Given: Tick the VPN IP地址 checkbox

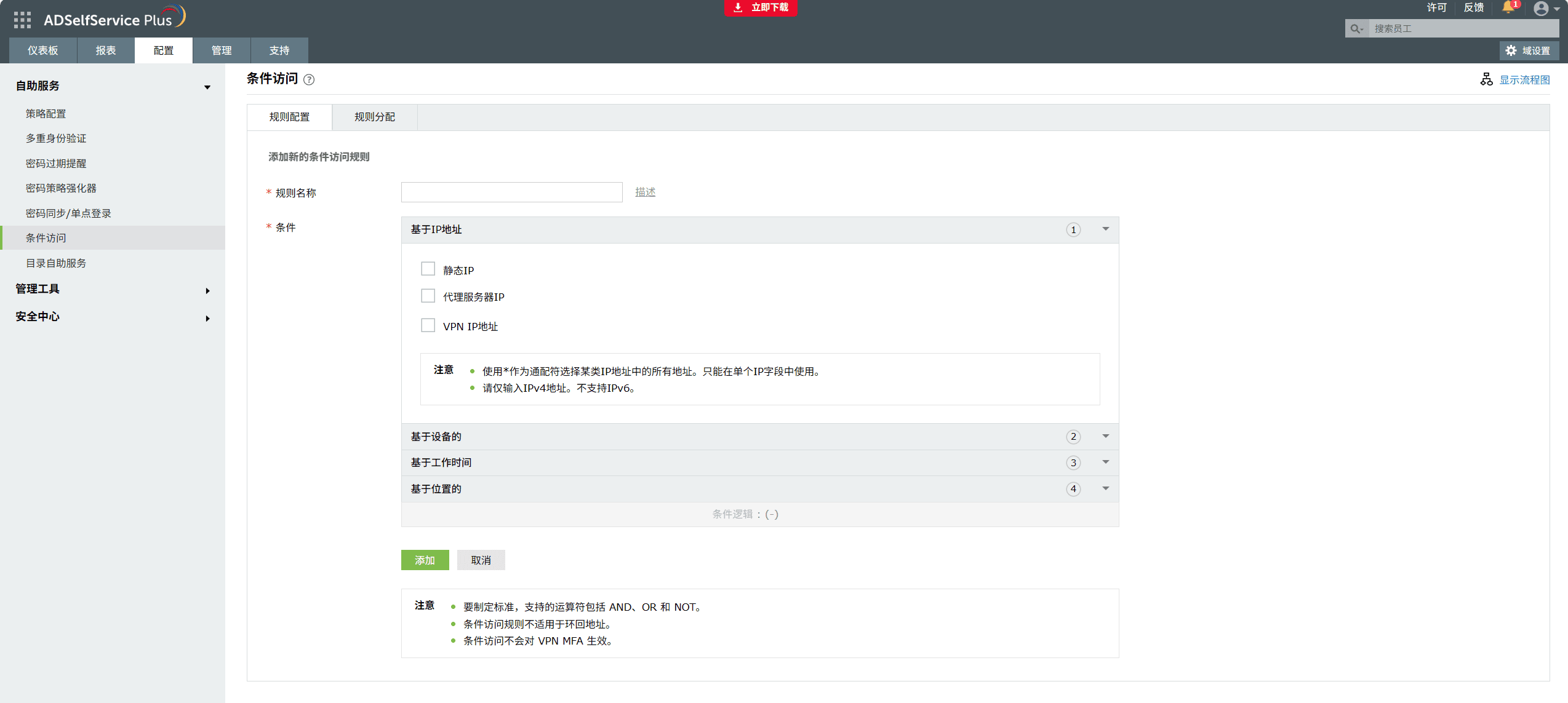Looking at the screenshot, I should coord(428,325).
